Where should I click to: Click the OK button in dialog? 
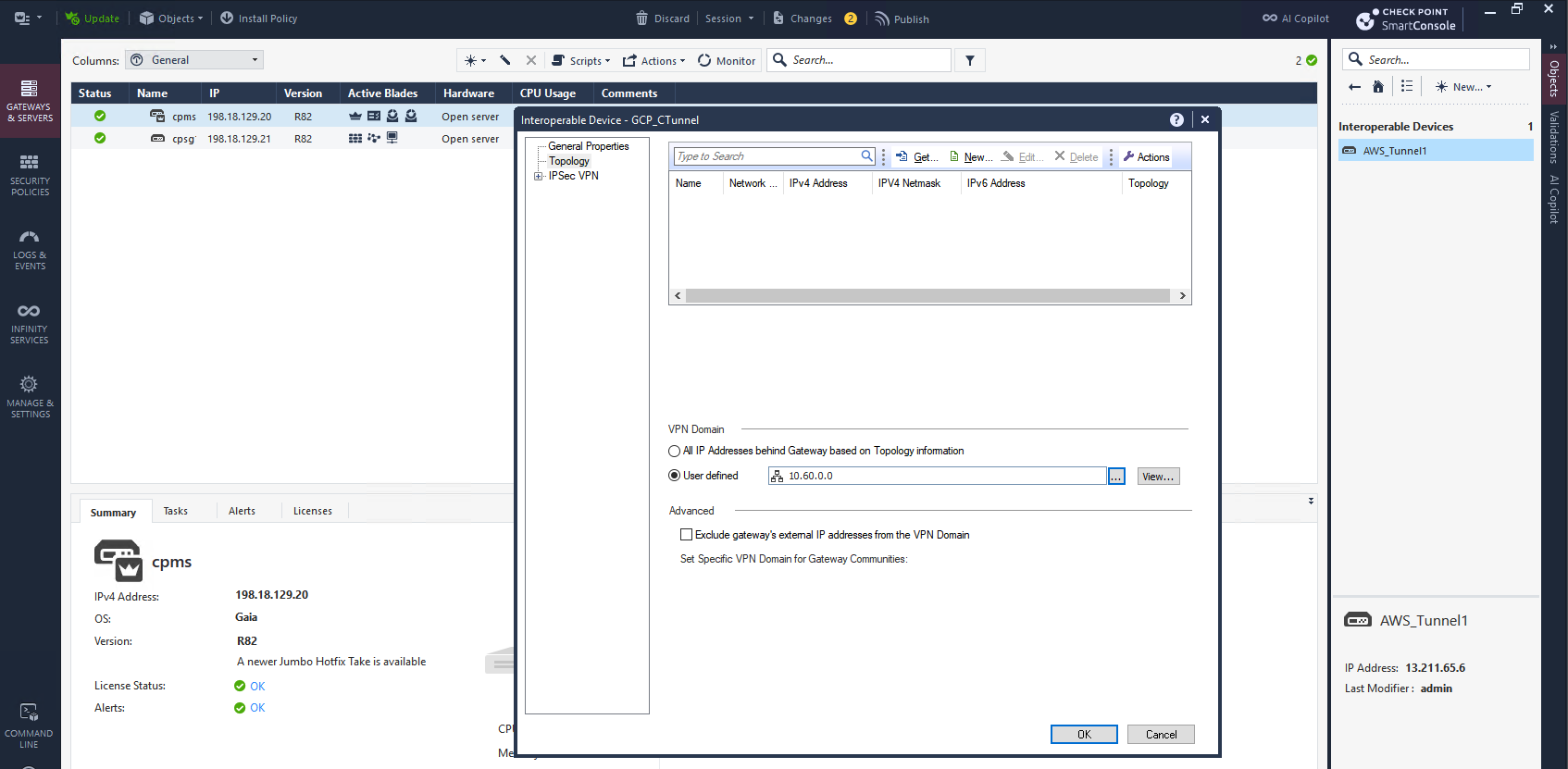pyautogui.click(x=1084, y=735)
